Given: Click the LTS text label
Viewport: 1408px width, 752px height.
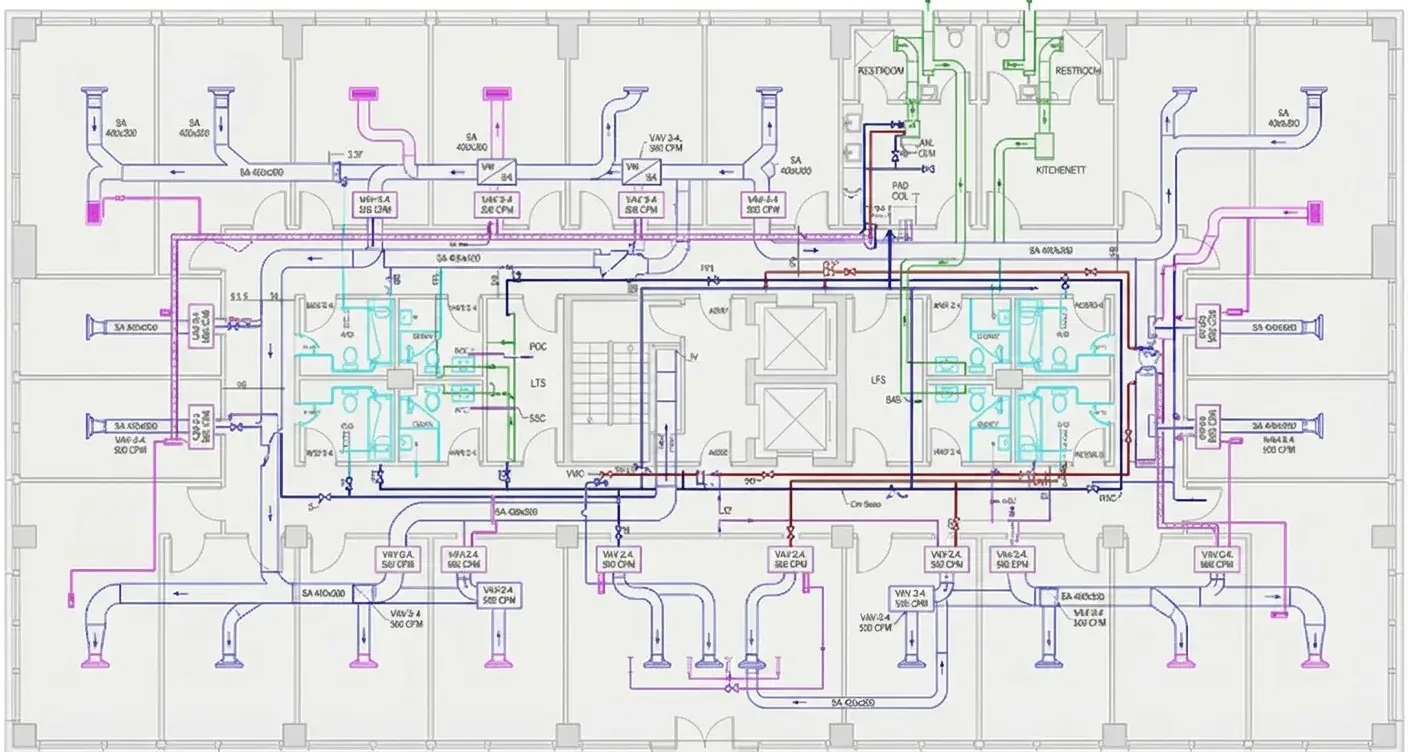Looking at the screenshot, I should click(x=537, y=383).
